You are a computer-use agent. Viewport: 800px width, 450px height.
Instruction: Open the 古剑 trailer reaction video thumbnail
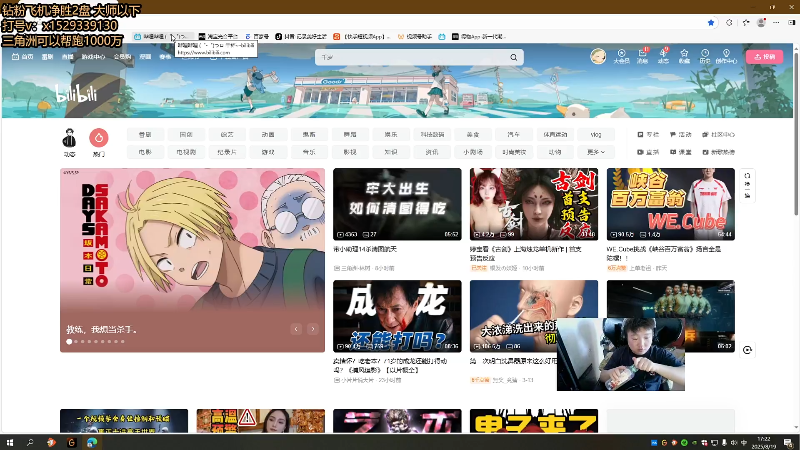534,204
